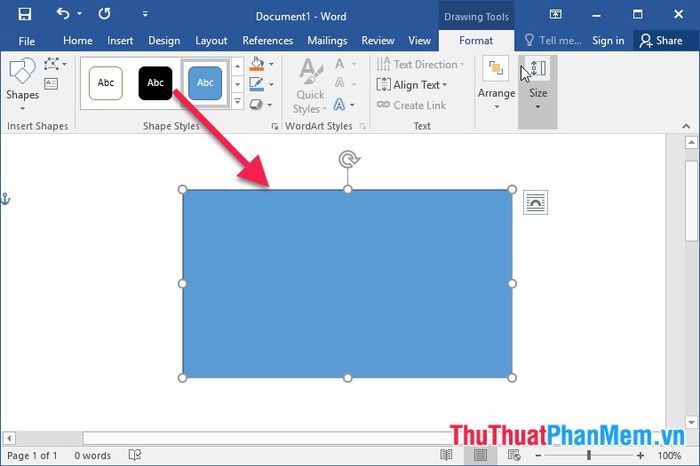Click the Tell me search box
The height and width of the screenshot is (466, 700).
point(554,41)
